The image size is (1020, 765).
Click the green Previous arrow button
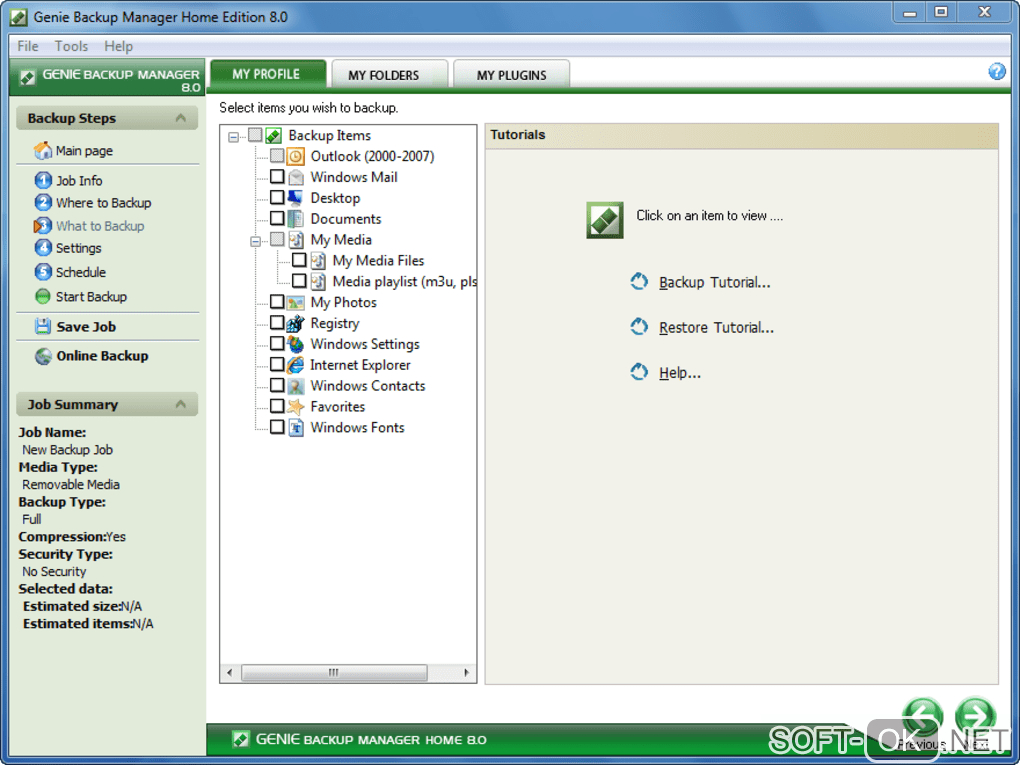[x=922, y=717]
